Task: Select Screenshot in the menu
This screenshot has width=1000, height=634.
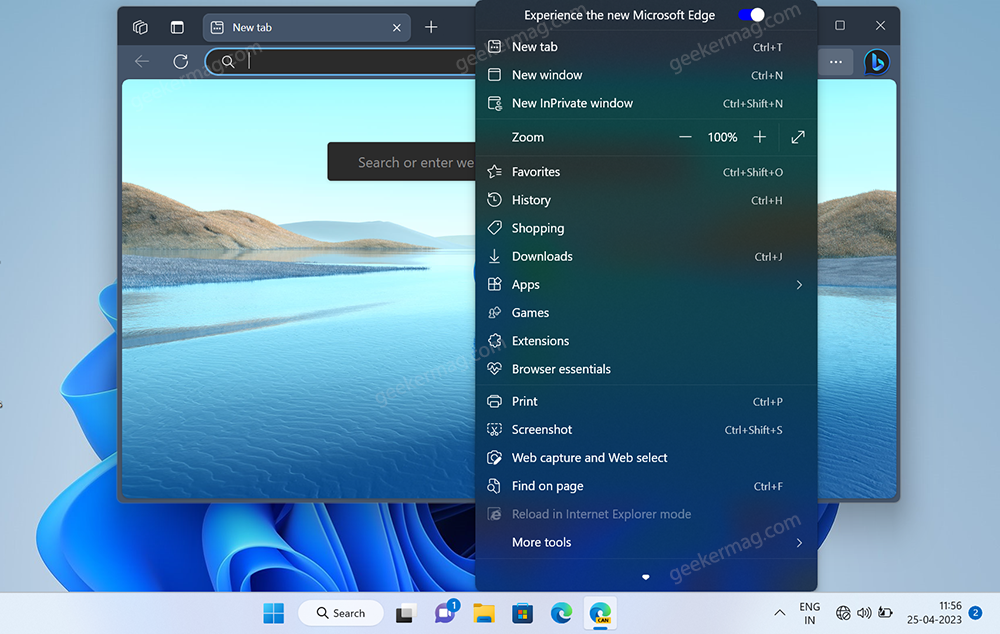Action: pyautogui.click(x=646, y=429)
